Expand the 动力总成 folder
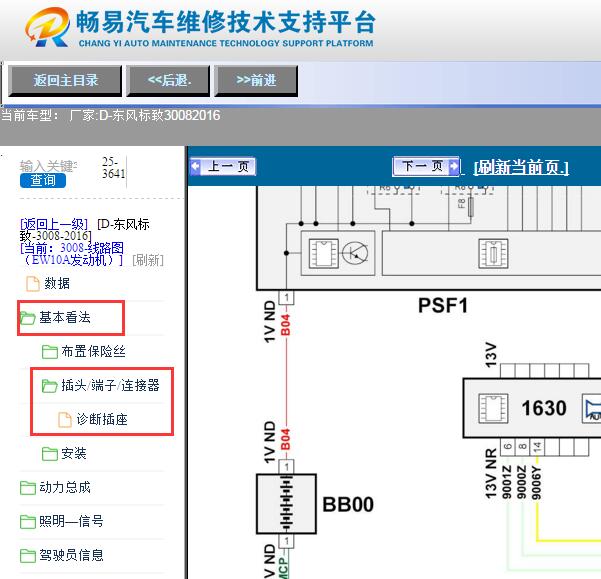601x579 pixels. [65, 487]
